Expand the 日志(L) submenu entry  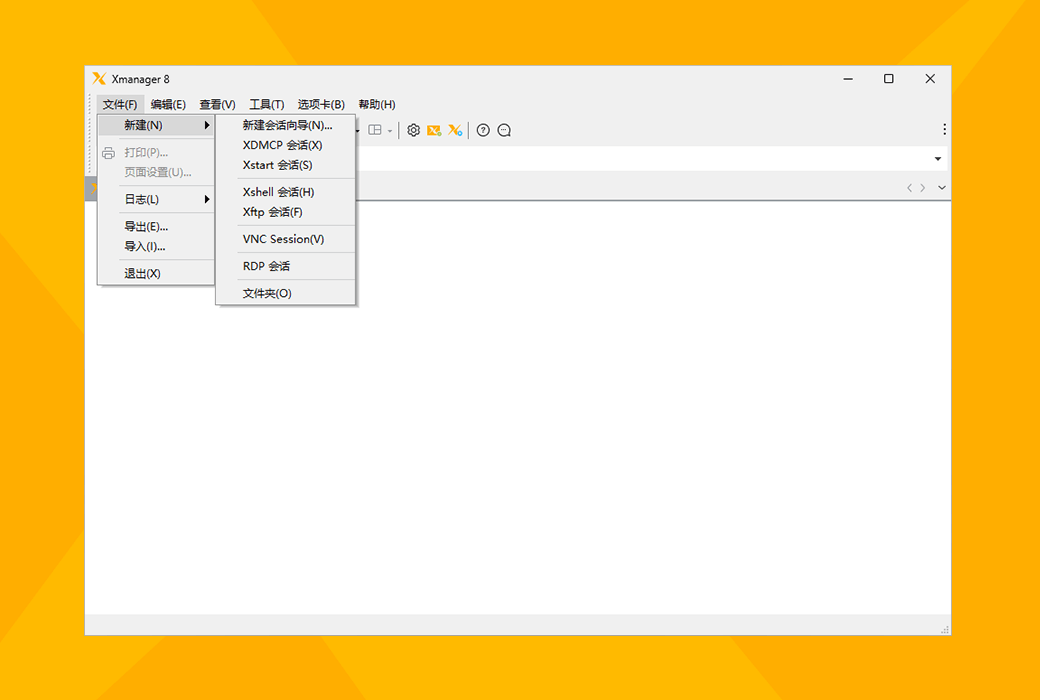coord(156,199)
